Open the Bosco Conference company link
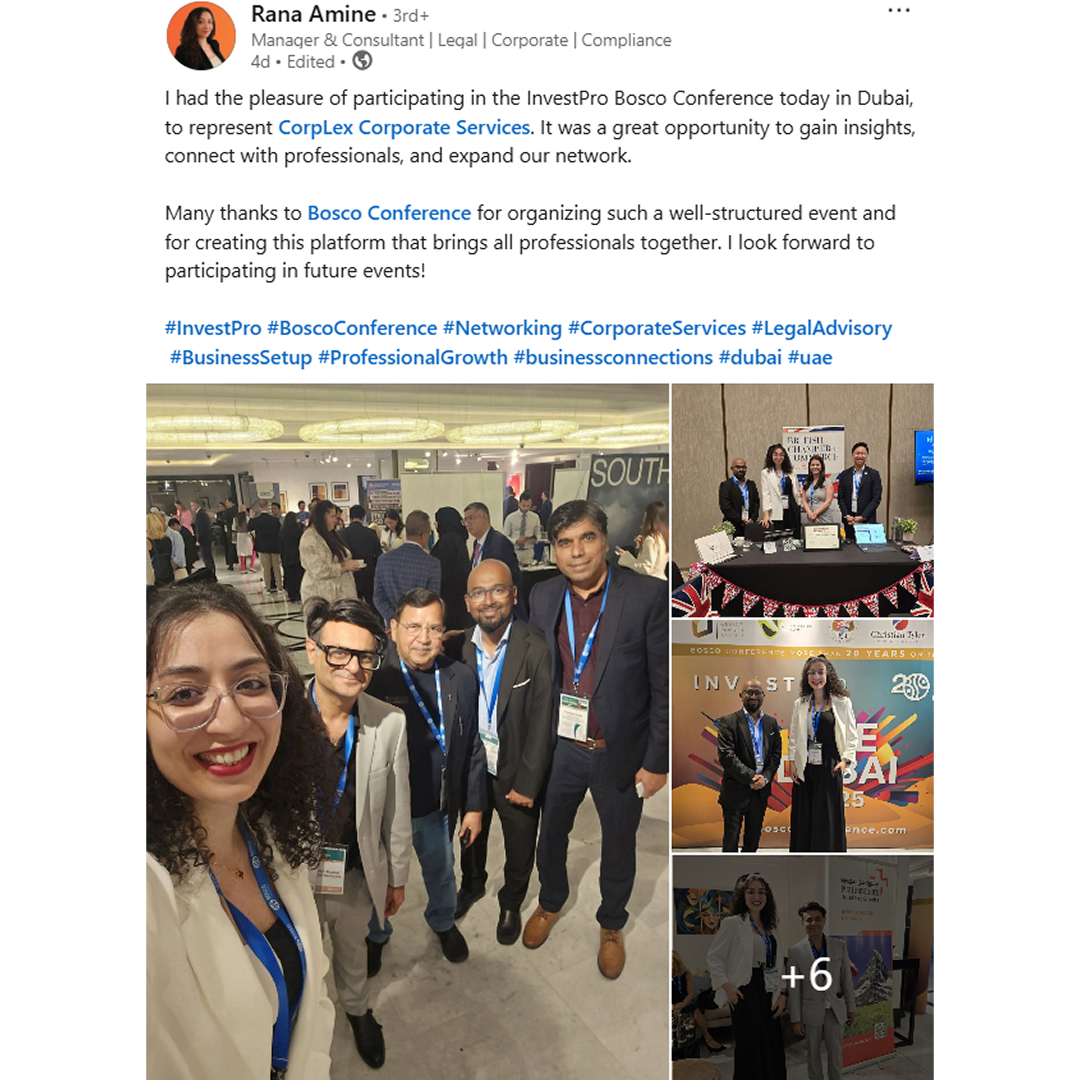Image resolution: width=1080 pixels, height=1080 pixels. click(x=388, y=213)
